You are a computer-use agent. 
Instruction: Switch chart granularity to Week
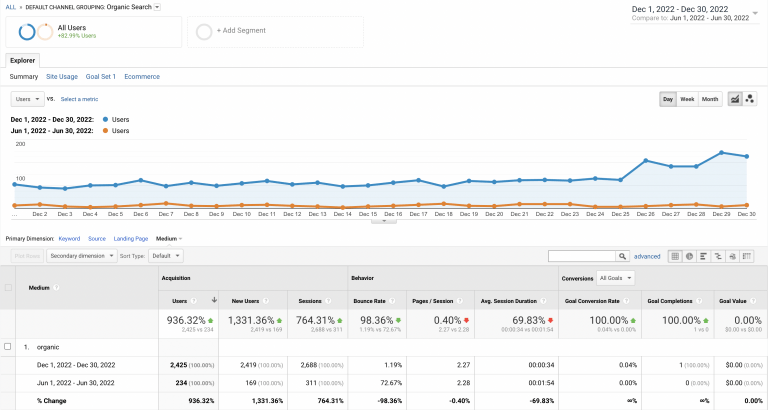687,99
